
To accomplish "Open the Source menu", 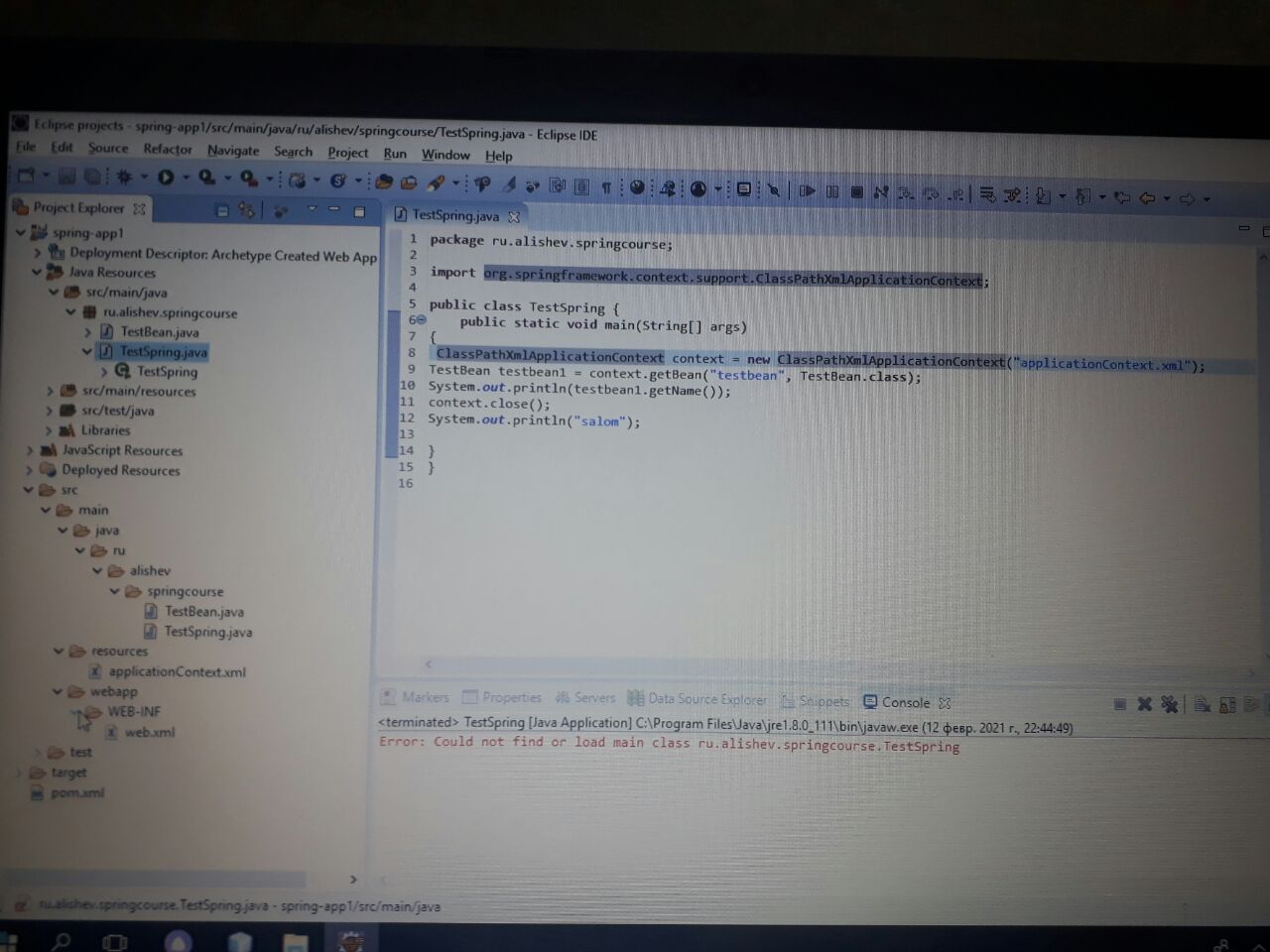I will coord(108,148).
